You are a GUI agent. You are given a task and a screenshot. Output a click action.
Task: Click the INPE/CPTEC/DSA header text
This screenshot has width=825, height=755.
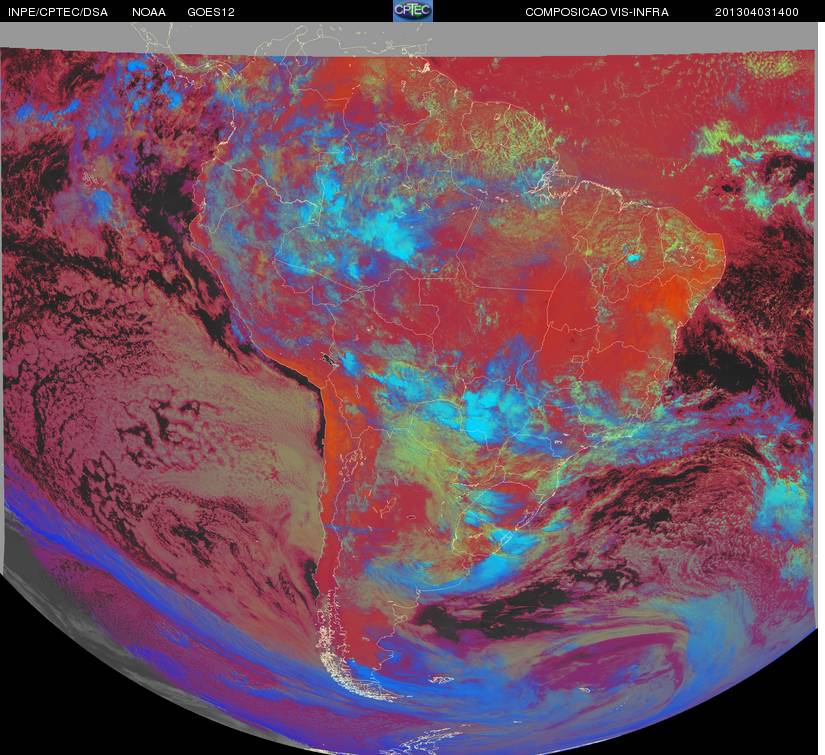(x=58, y=12)
